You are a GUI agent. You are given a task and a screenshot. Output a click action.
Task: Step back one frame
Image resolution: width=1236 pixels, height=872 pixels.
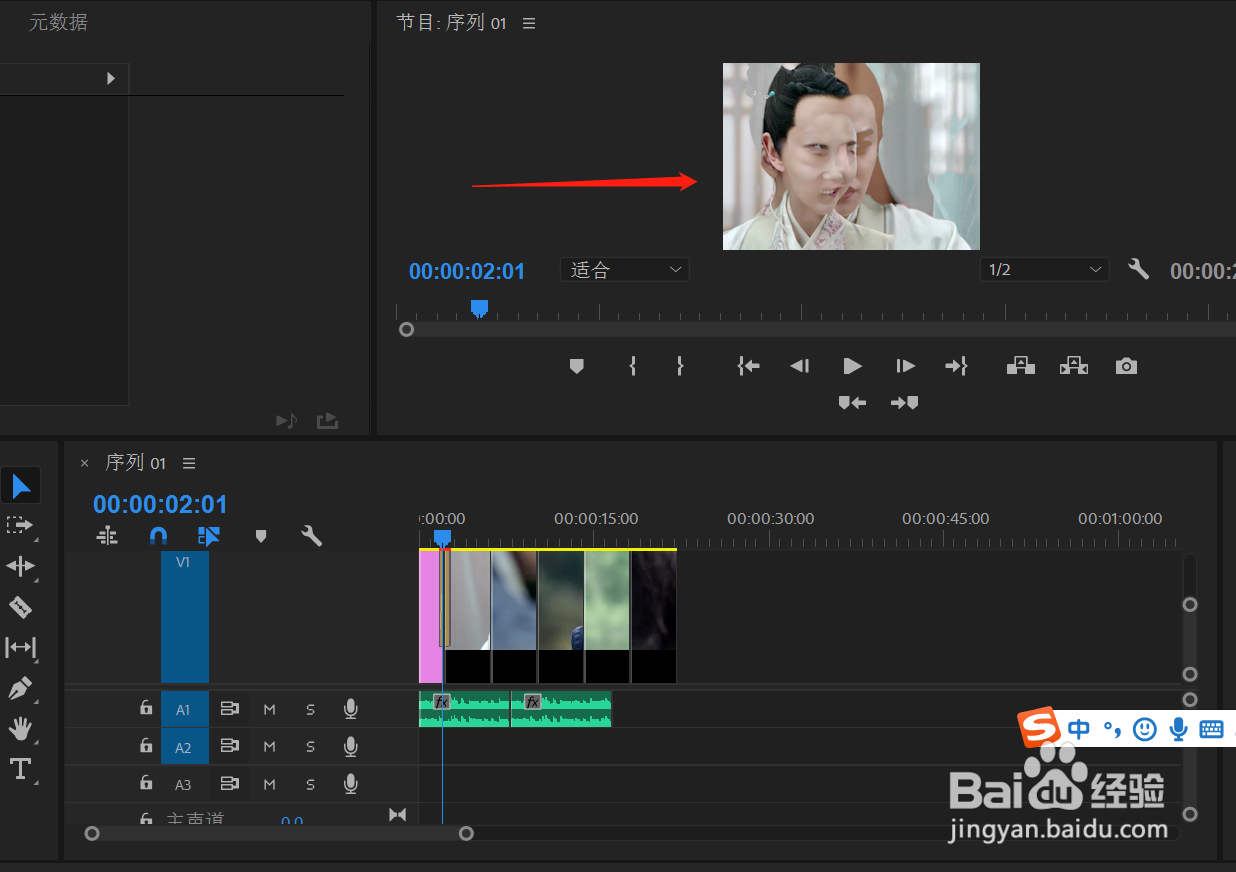coord(799,366)
